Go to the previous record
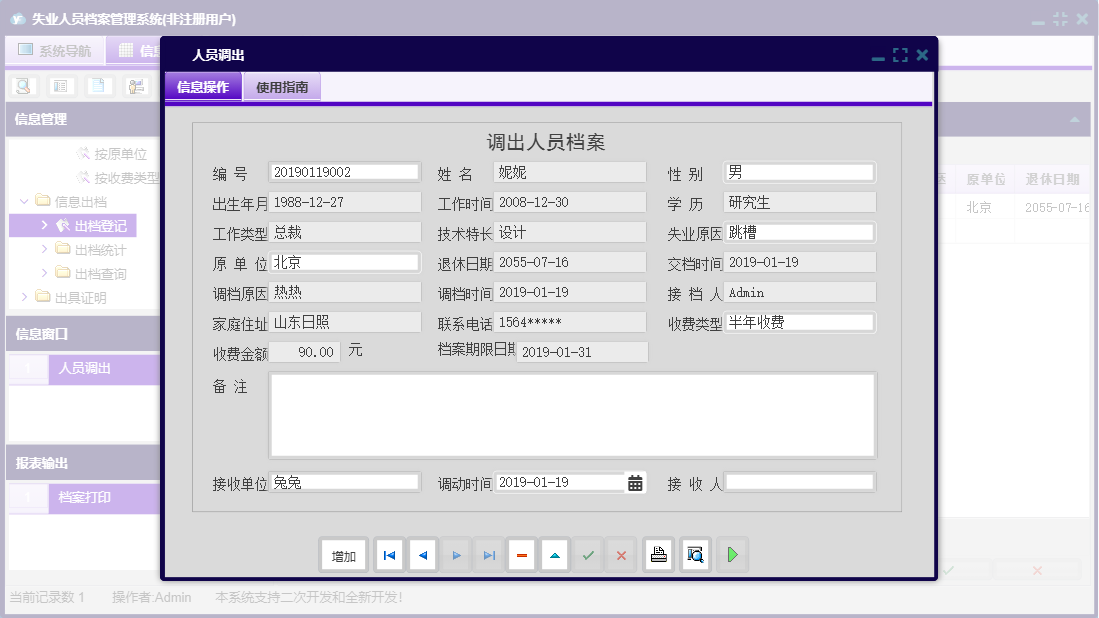This screenshot has height=618, width=1099. pyautogui.click(x=423, y=555)
